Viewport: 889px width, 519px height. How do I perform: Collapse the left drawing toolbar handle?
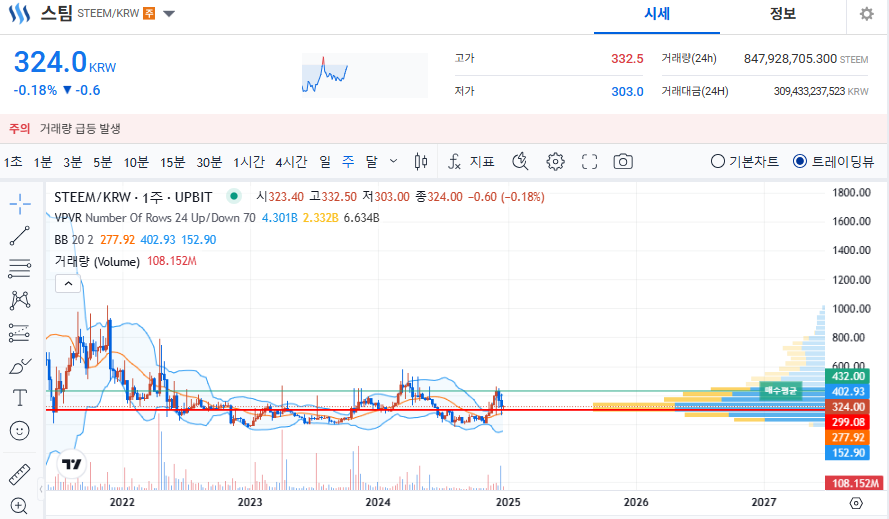point(41,488)
